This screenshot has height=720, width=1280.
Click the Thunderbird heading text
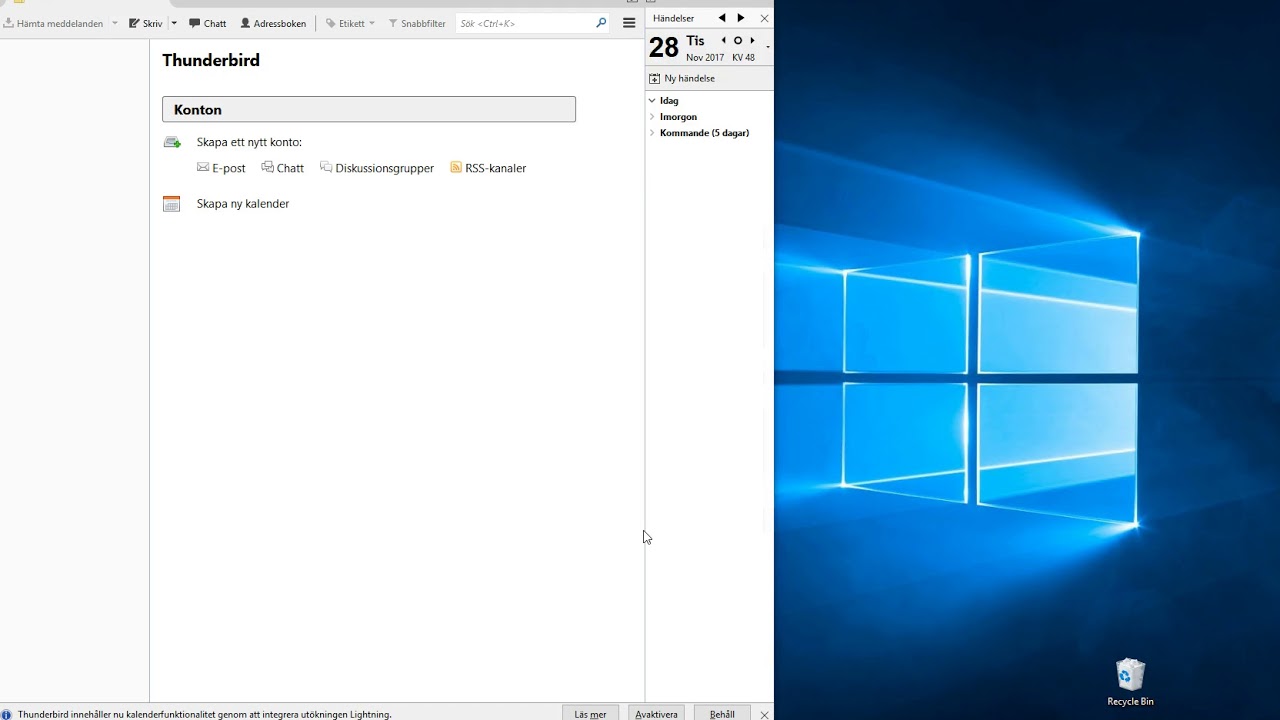point(211,60)
